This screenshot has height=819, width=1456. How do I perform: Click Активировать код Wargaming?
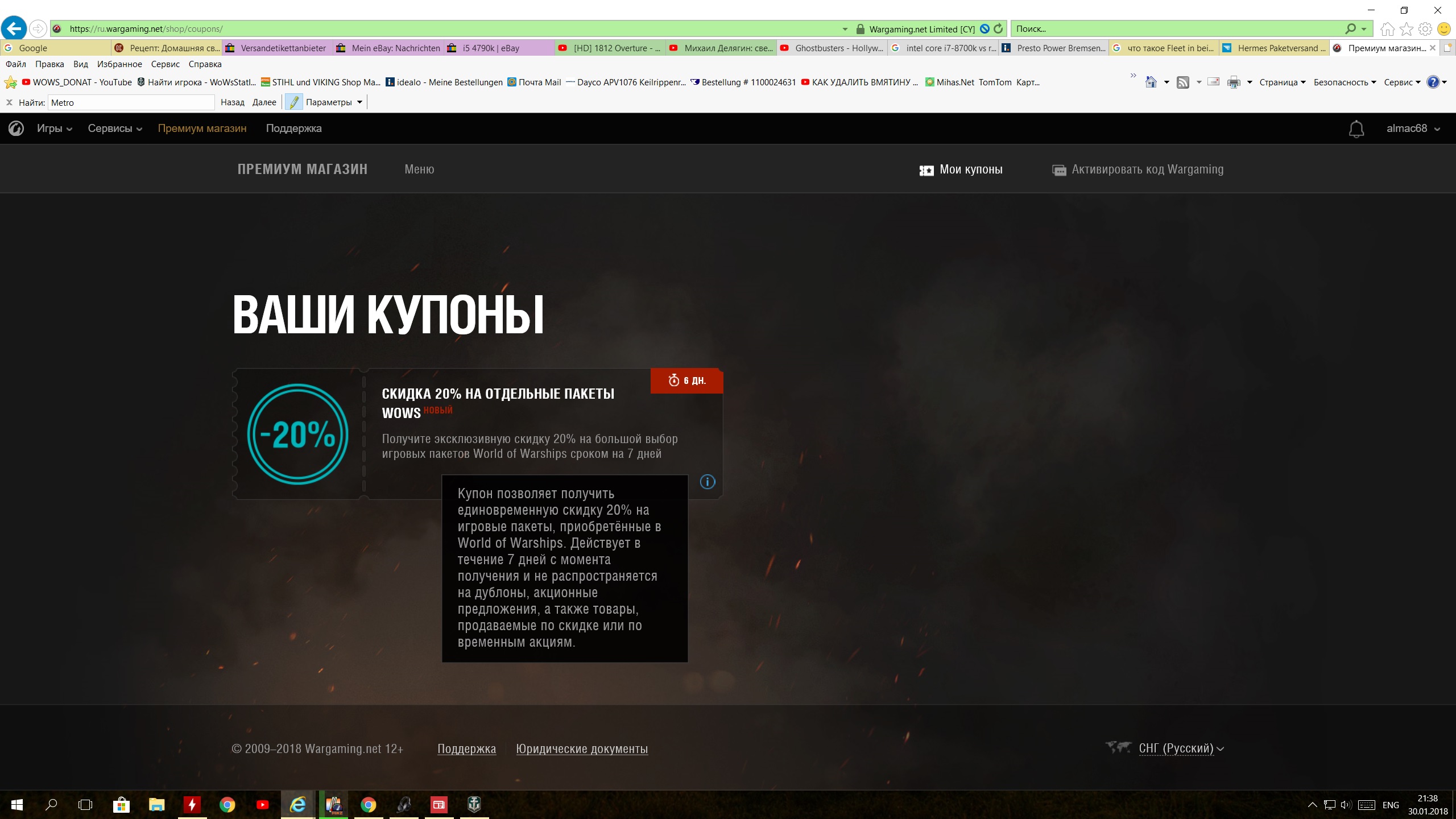(x=1137, y=169)
